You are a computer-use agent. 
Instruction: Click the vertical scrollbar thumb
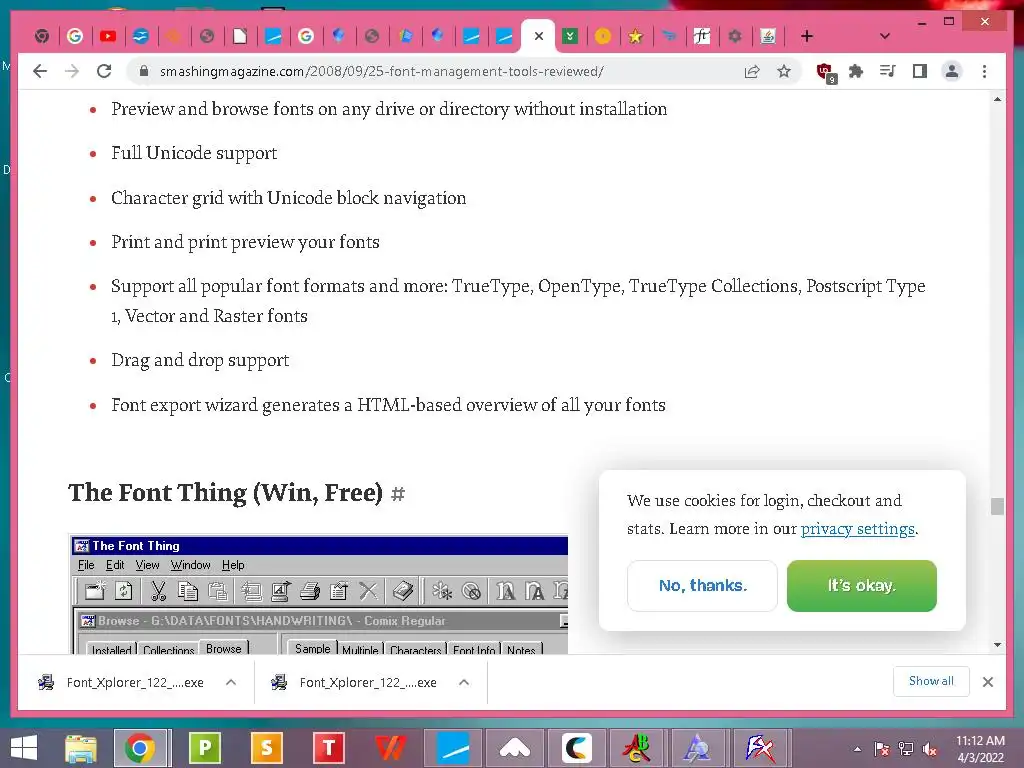pyautogui.click(x=997, y=506)
